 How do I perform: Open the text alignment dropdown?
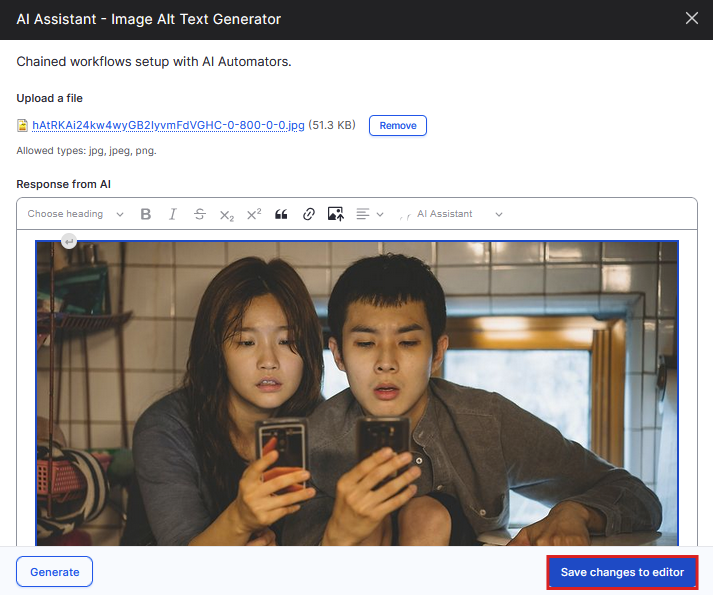(370, 214)
